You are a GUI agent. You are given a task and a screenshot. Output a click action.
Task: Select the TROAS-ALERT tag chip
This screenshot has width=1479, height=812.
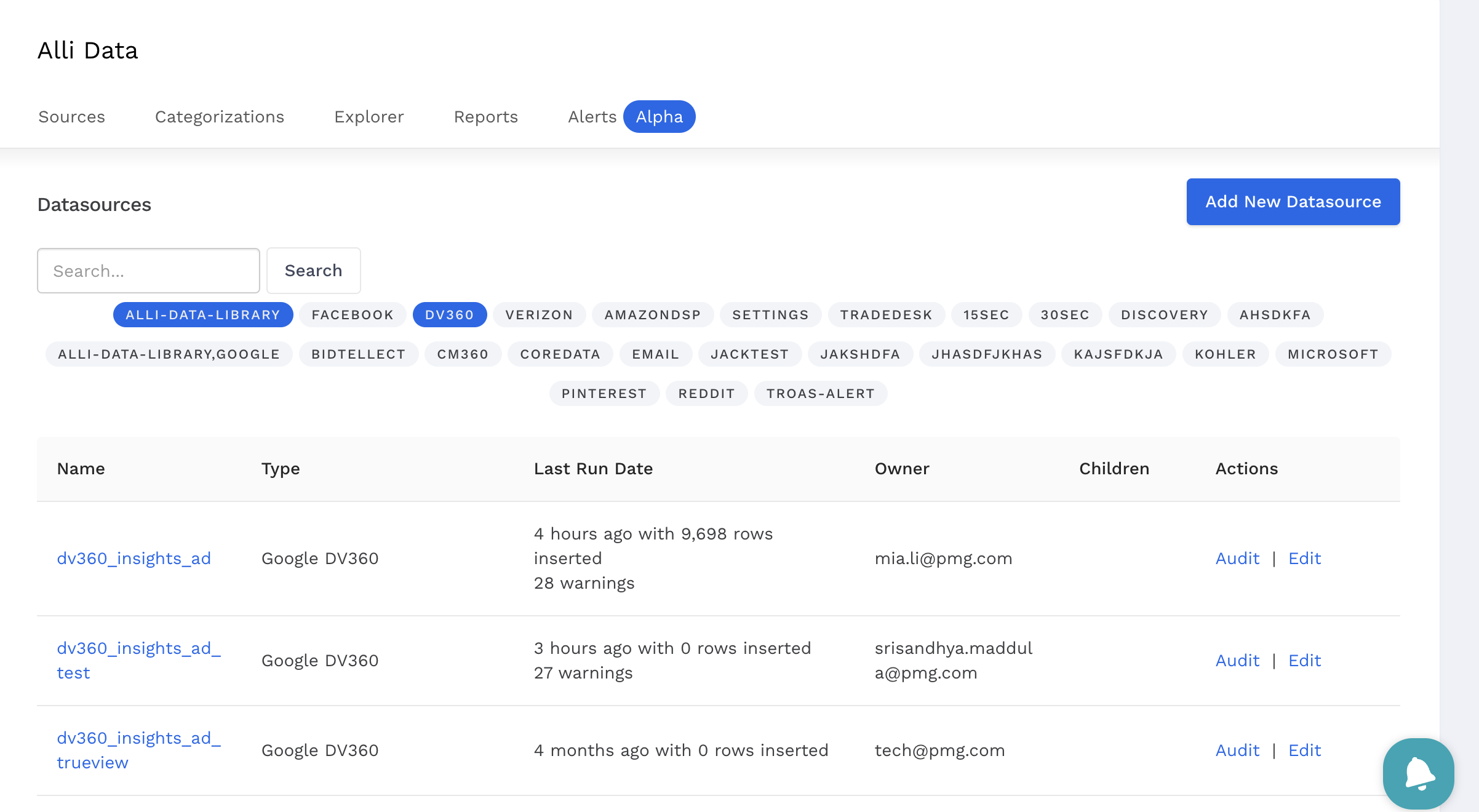(820, 394)
